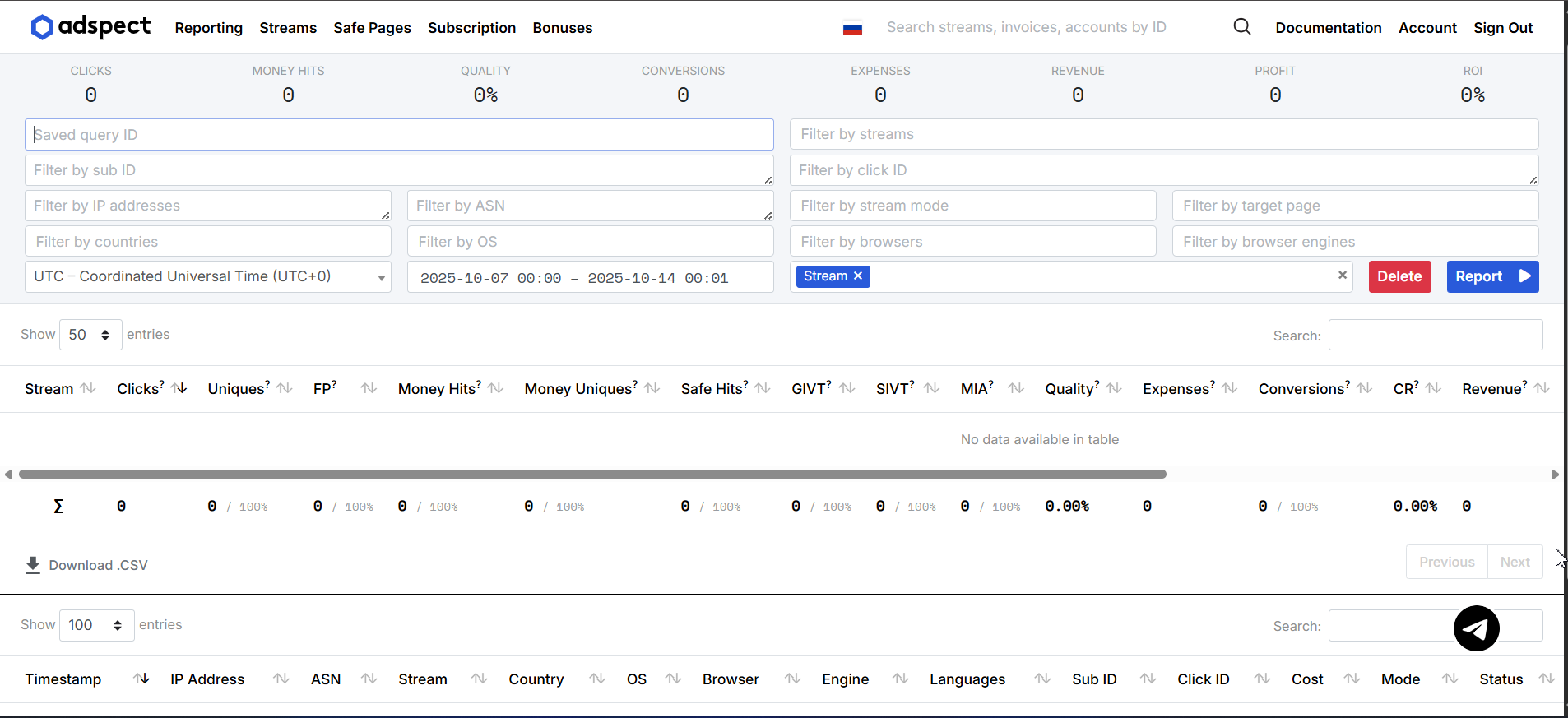Click the Russian flag language icon
This screenshot has width=1568, height=718.
tap(852, 28)
